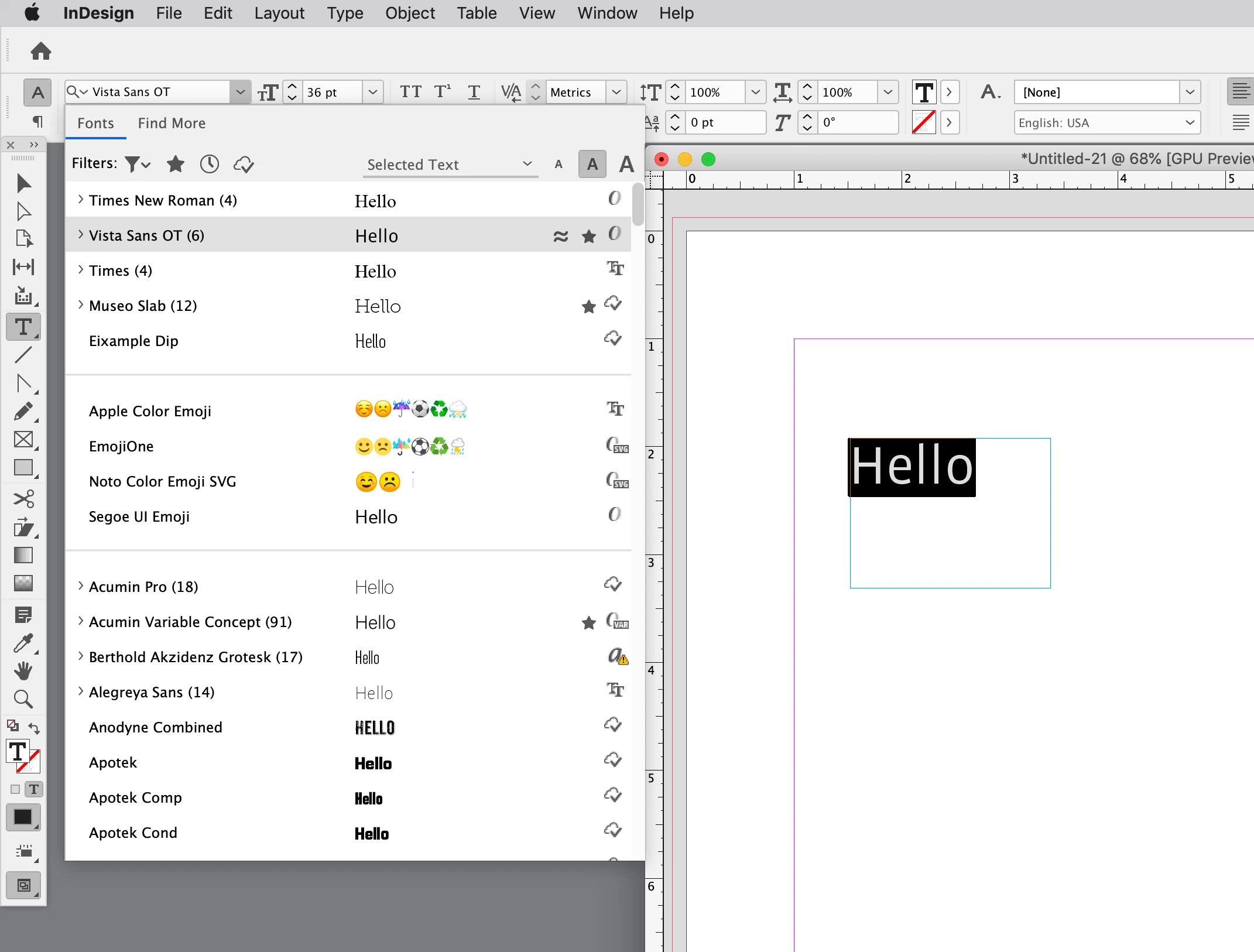Image resolution: width=1254 pixels, height=952 pixels.
Task: Select the Pencil tool
Action: tap(23, 412)
